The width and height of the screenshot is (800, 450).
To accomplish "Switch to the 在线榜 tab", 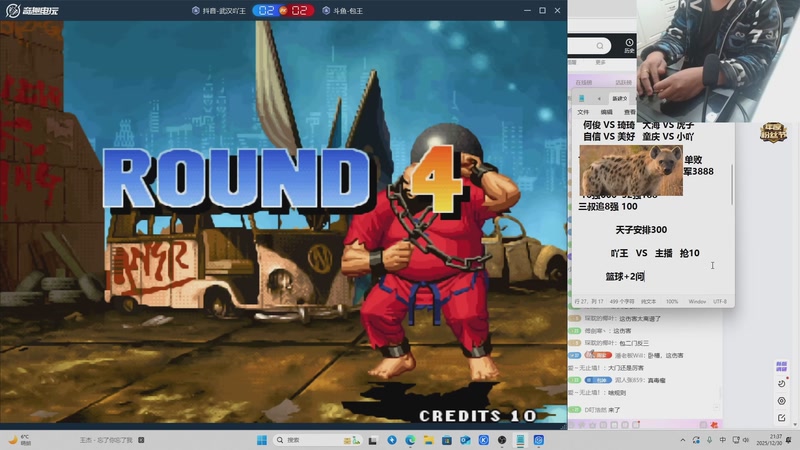I will 584,82.
